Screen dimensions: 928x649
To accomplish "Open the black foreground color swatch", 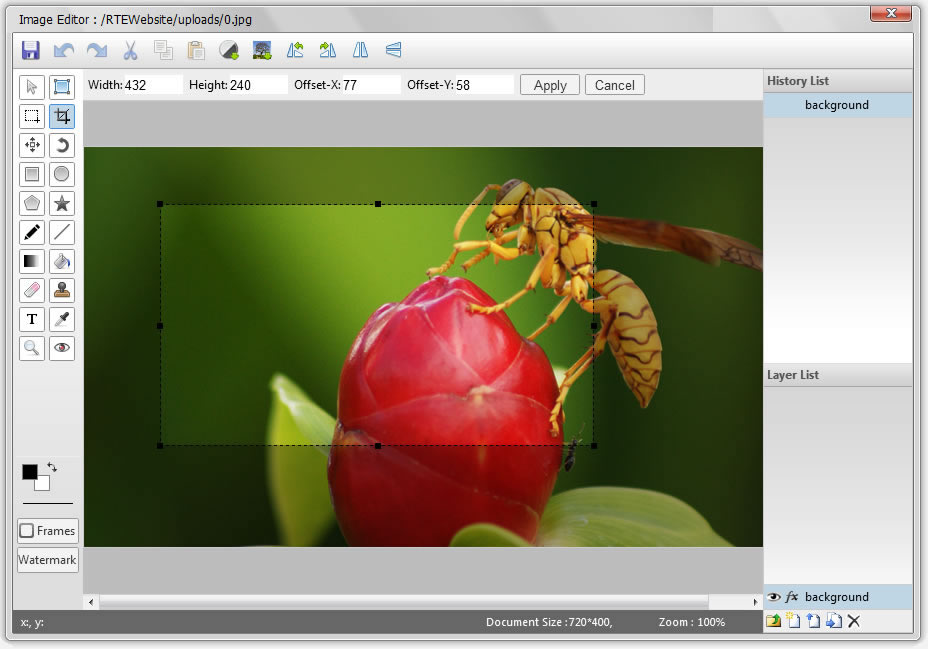I will pos(29,471).
